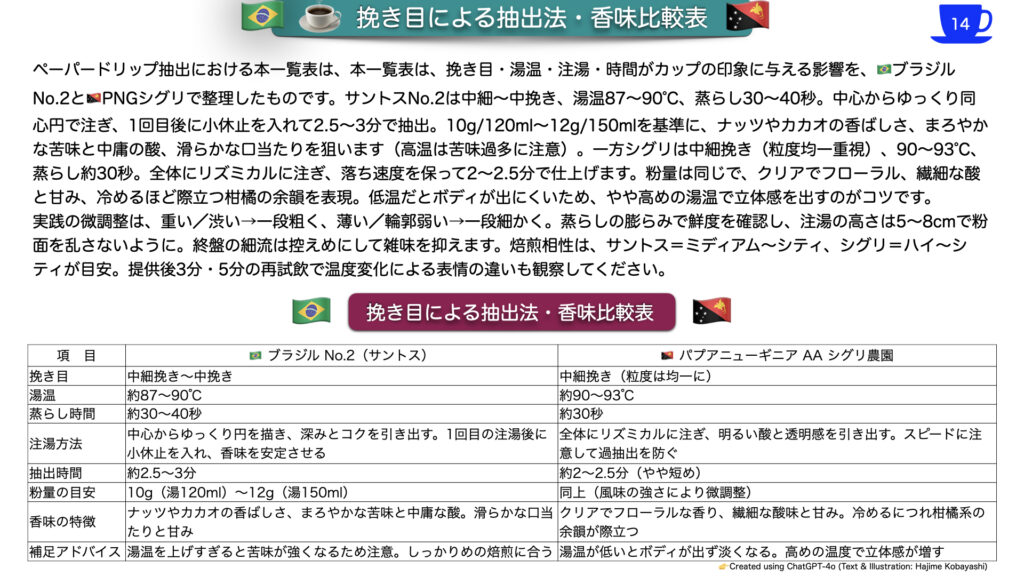Click the 約2.5〜3分 cell
The image size is (1024, 576).
[342, 473]
